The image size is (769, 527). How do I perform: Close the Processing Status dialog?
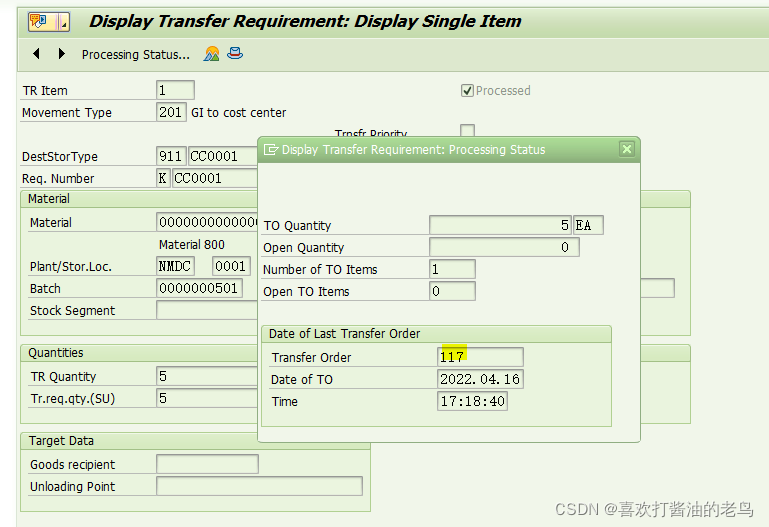(x=626, y=149)
